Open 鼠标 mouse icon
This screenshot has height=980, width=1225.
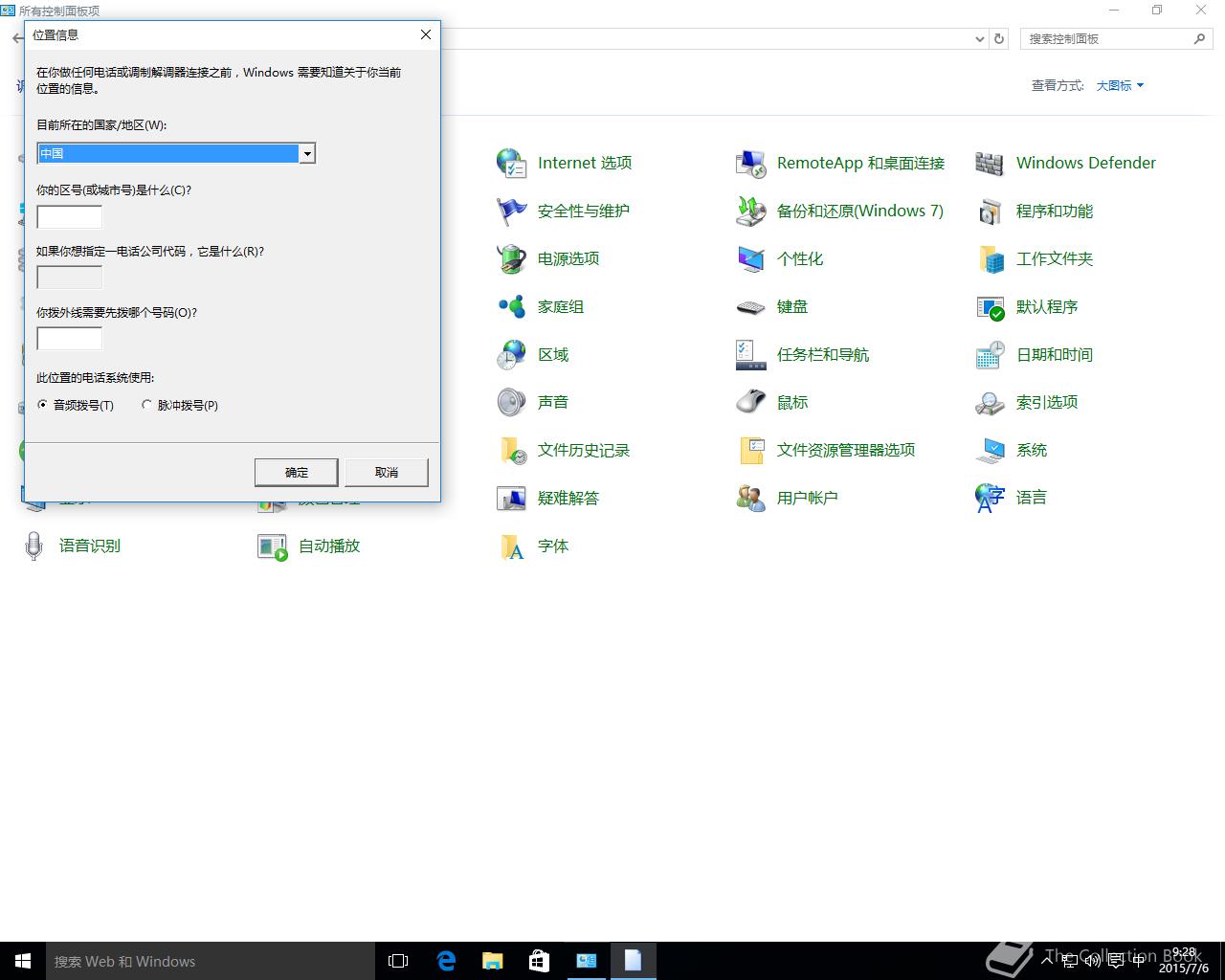click(750, 402)
